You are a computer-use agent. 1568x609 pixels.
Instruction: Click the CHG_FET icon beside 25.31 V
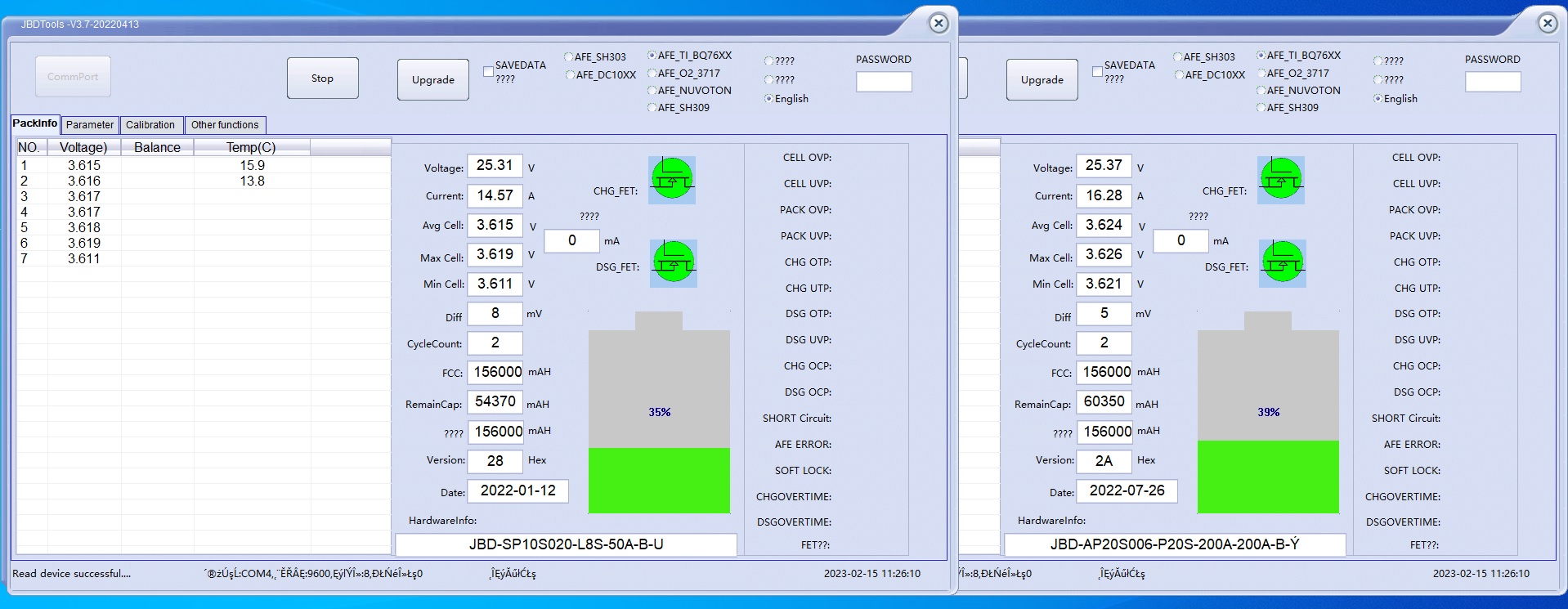(x=672, y=180)
